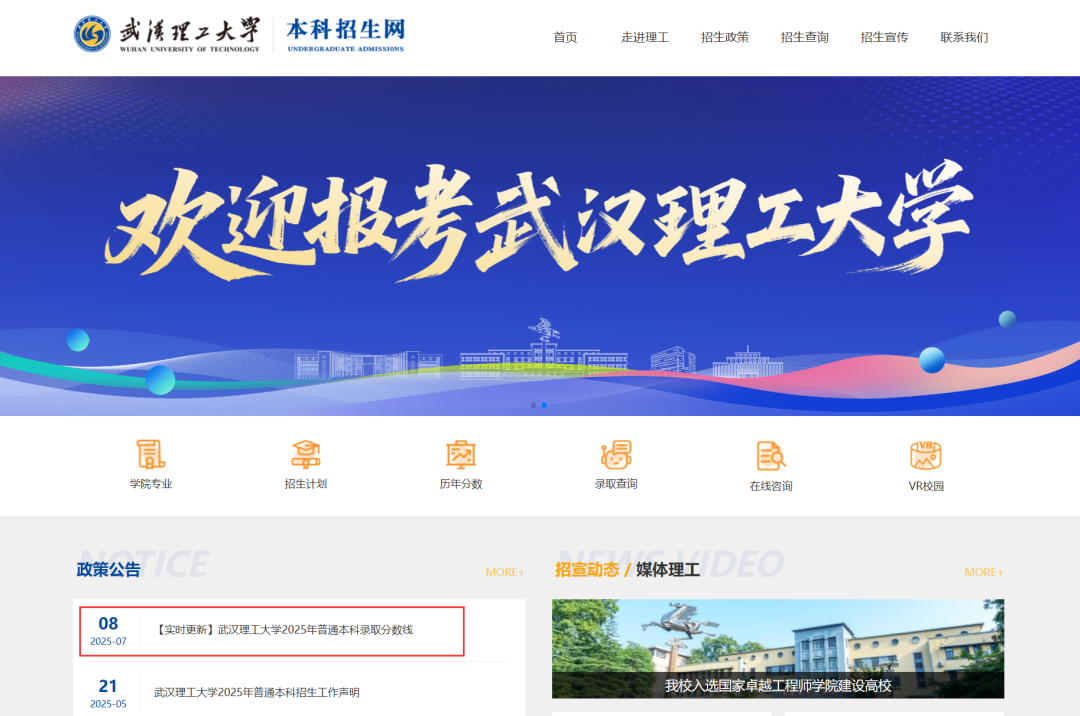Select the second carousel indicator dot
The height and width of the screenshot is (716, 1080).
pos(544,405)
